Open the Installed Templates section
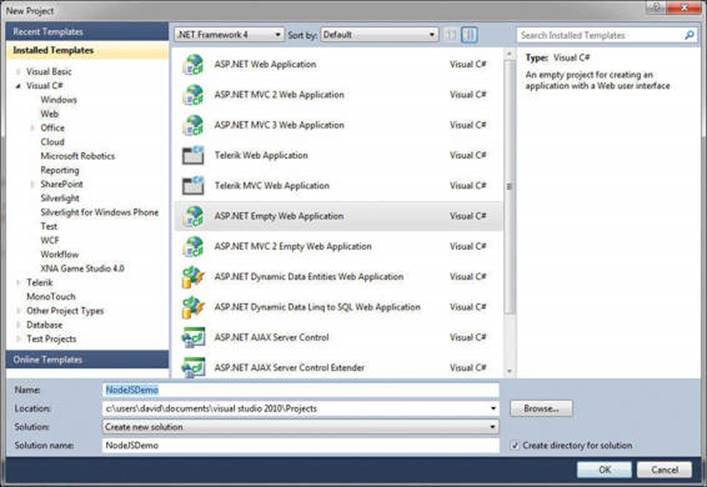This screenshot has height=487, width=707. [87, 51]
